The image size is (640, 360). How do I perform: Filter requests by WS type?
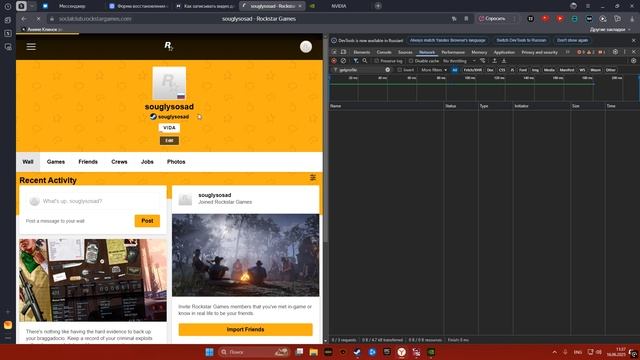[x=582, y=70]
